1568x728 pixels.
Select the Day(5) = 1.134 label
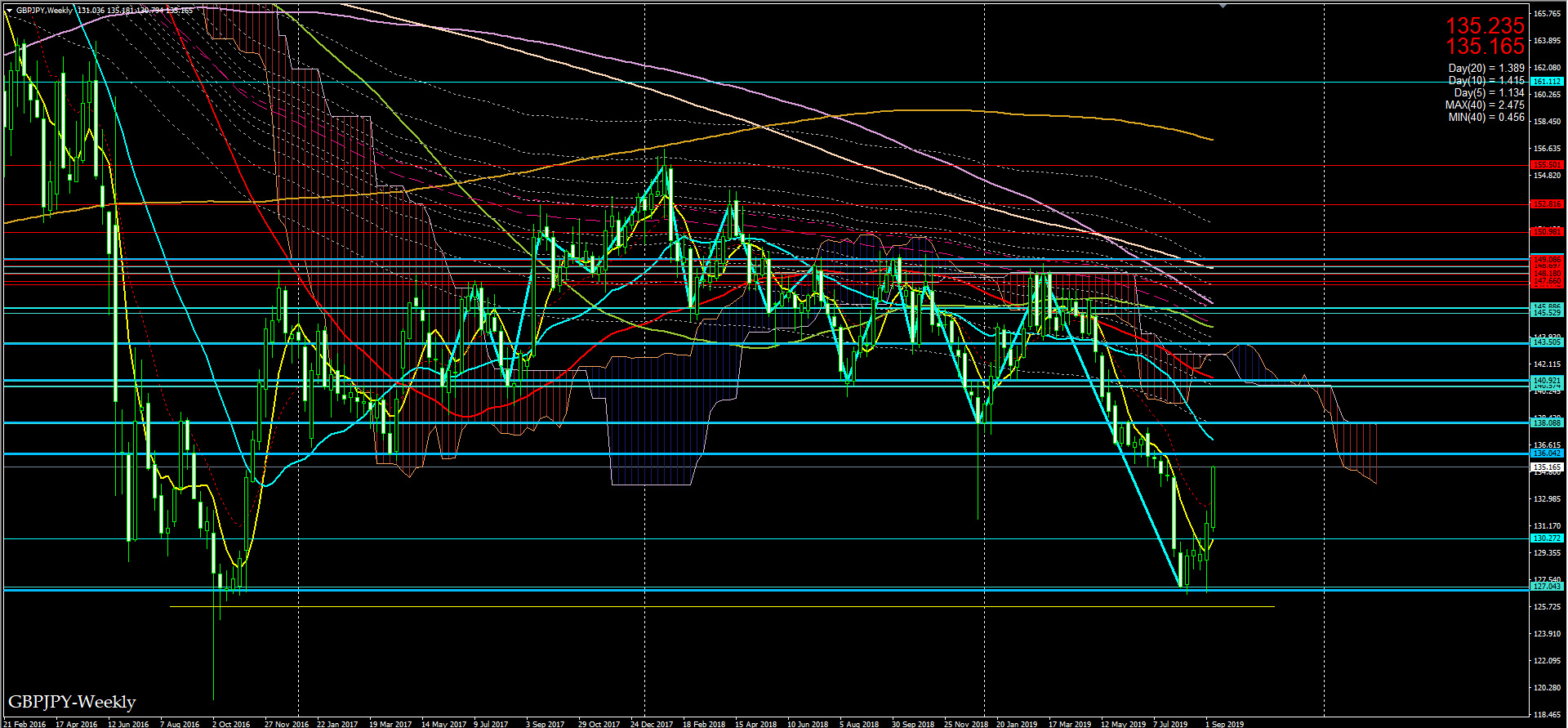tap(1489, 93)
